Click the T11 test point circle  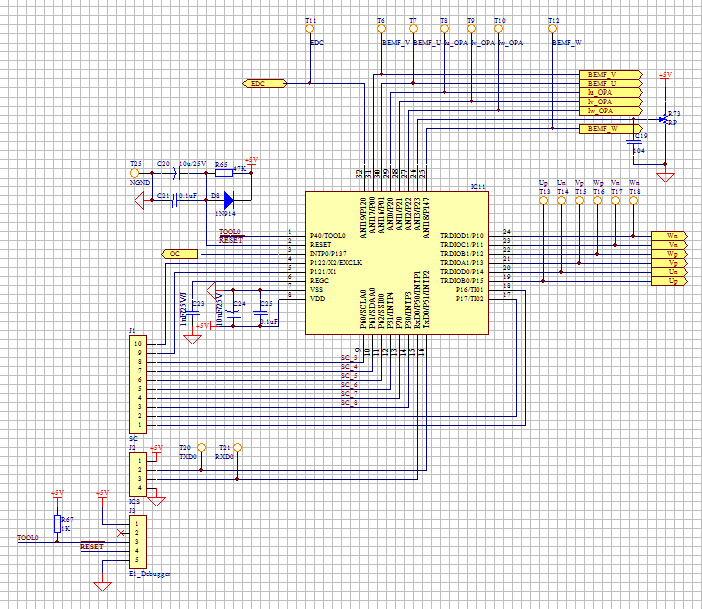pos(310,29)
